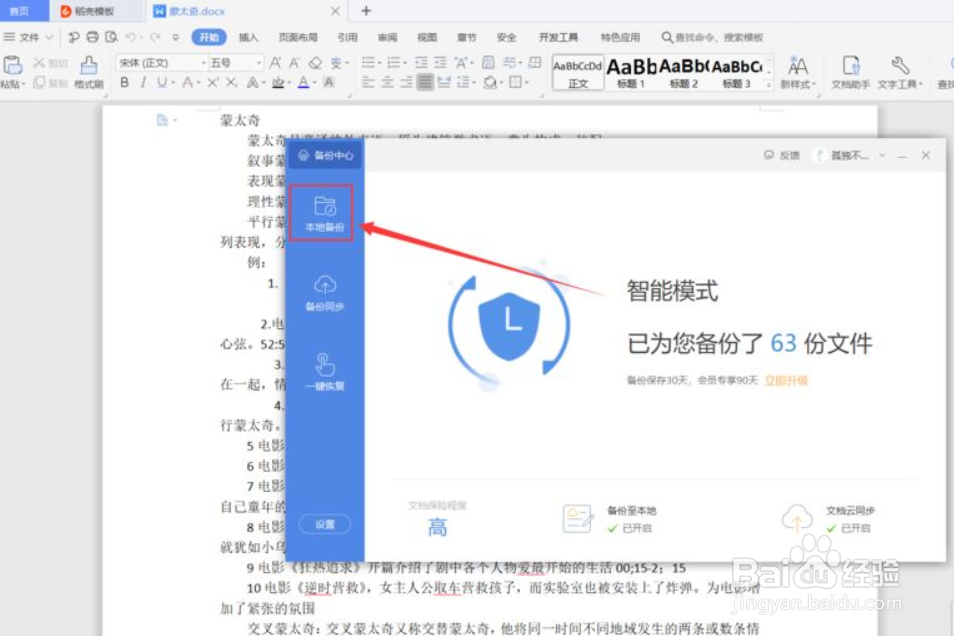
Task: Click the 设置 settings button
Action: point(324,525)
